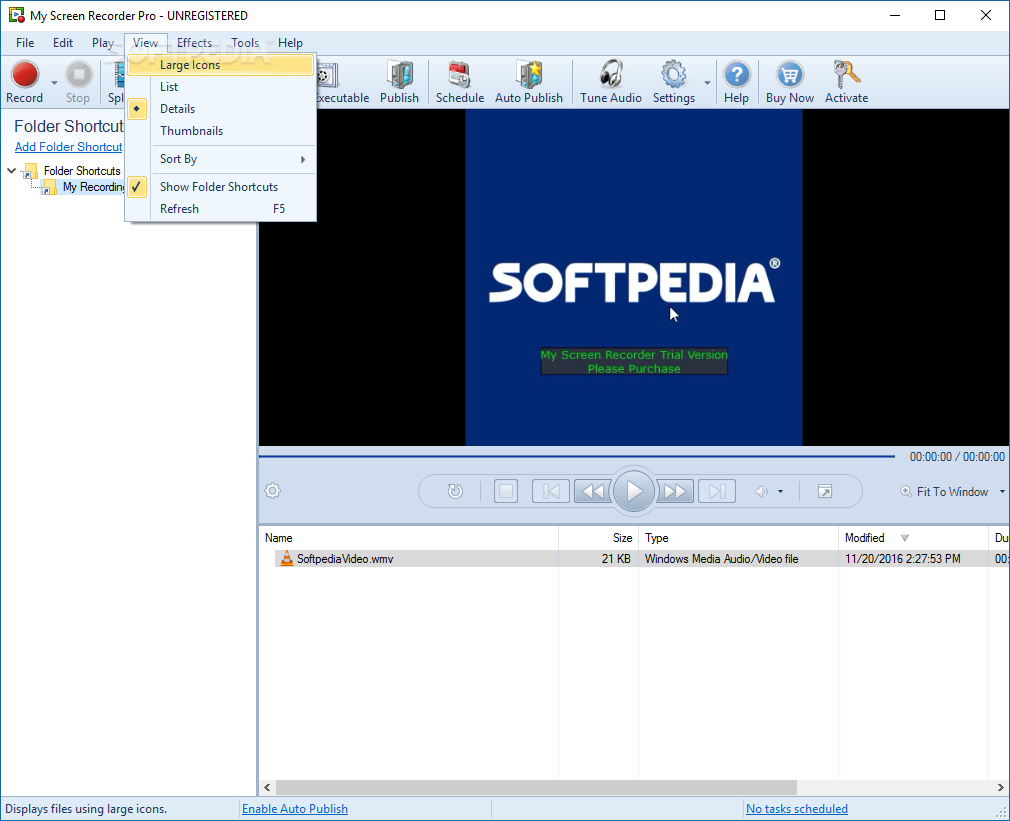Screen dimensions: 1010x821
Task: Click the Enable Auto Publish link
Action: (295, 809)
